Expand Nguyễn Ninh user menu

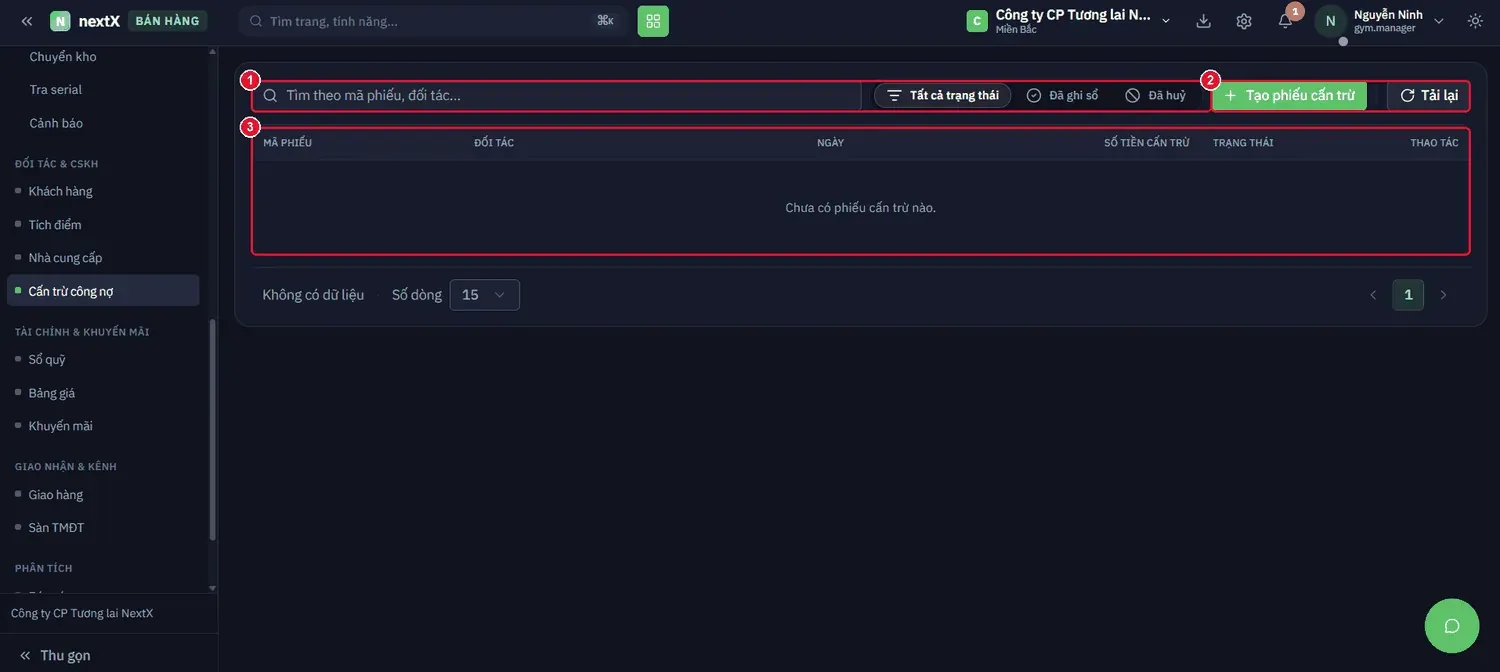(x=1439, y=21)
